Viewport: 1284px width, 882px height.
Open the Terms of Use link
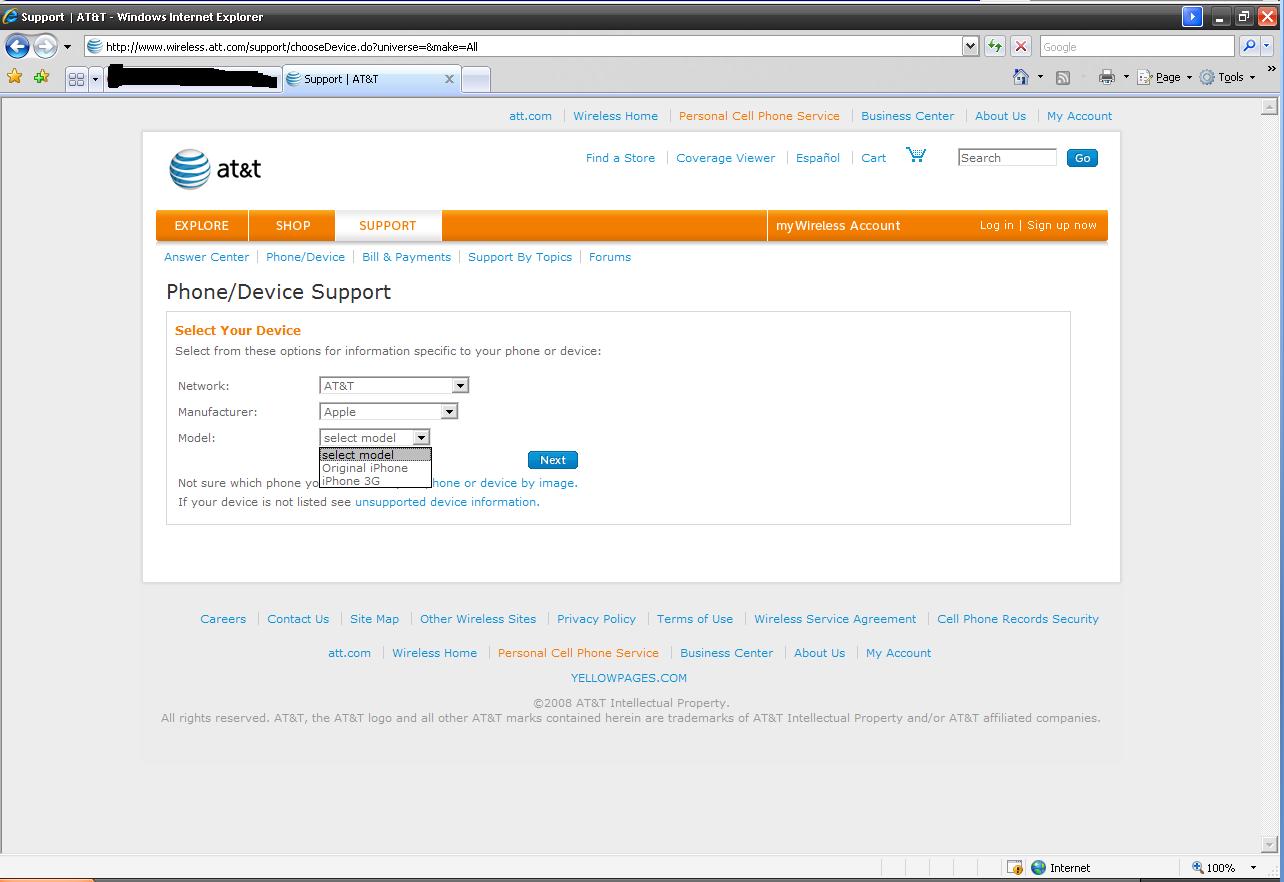point(695,619)
